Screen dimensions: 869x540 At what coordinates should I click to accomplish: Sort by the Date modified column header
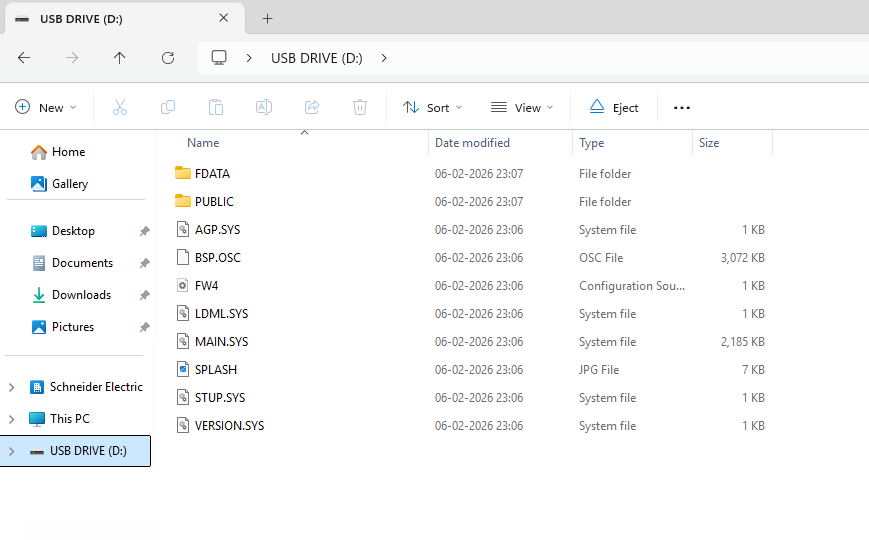pos(472,143)
